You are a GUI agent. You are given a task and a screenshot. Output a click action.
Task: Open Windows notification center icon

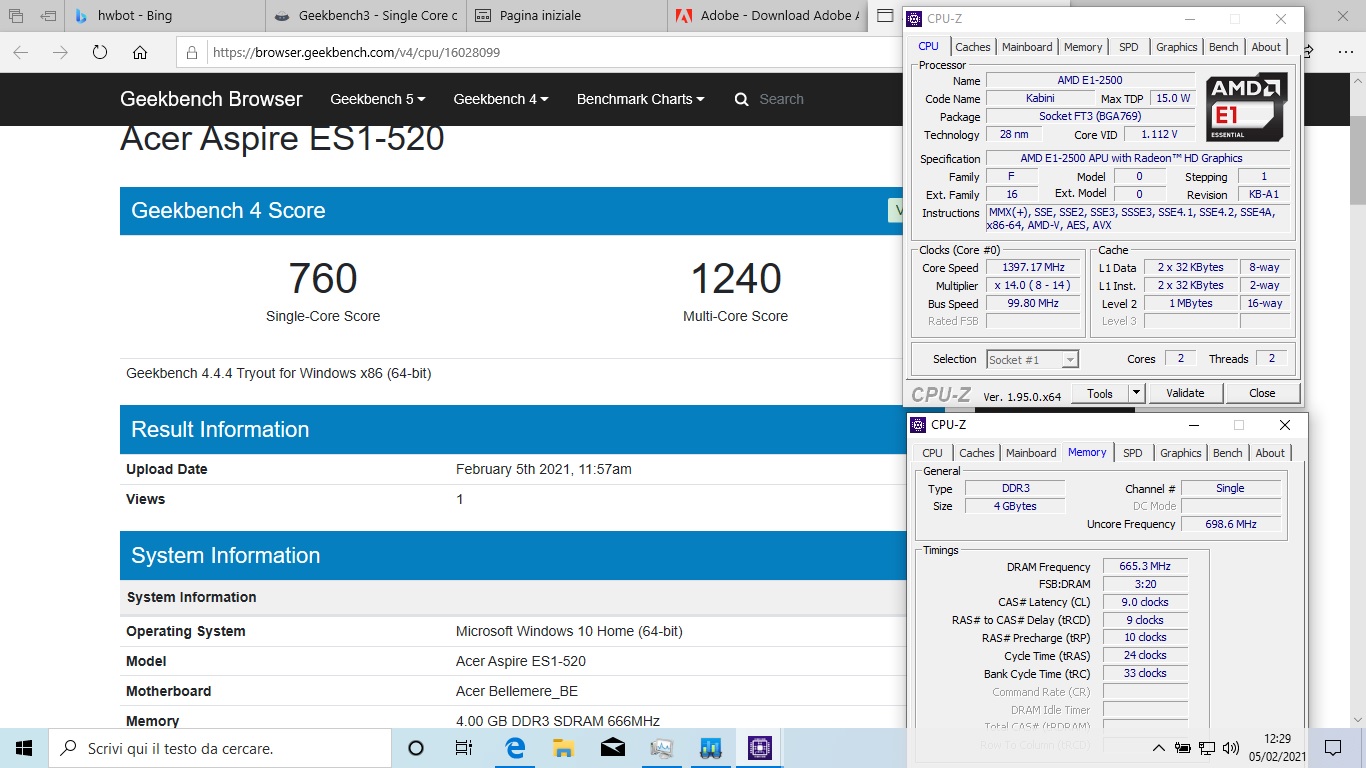tap(1332, 748)
